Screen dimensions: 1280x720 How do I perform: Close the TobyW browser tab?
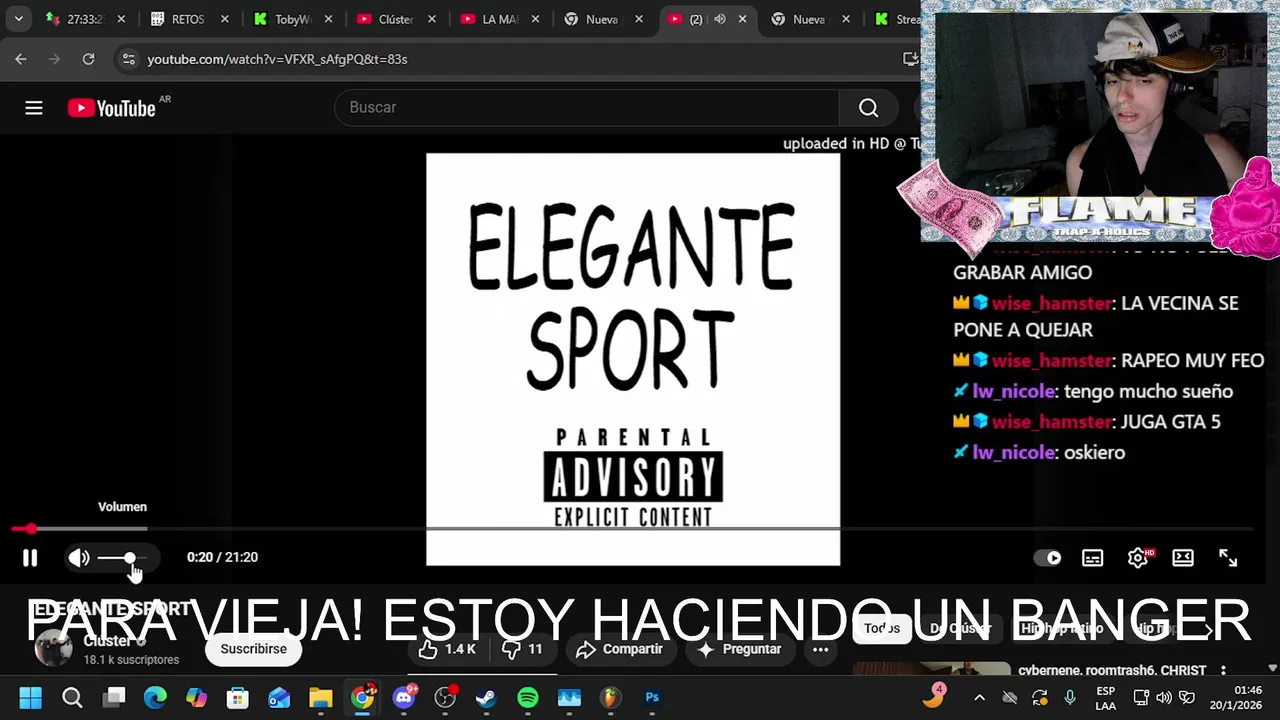[x=328, y=19]
